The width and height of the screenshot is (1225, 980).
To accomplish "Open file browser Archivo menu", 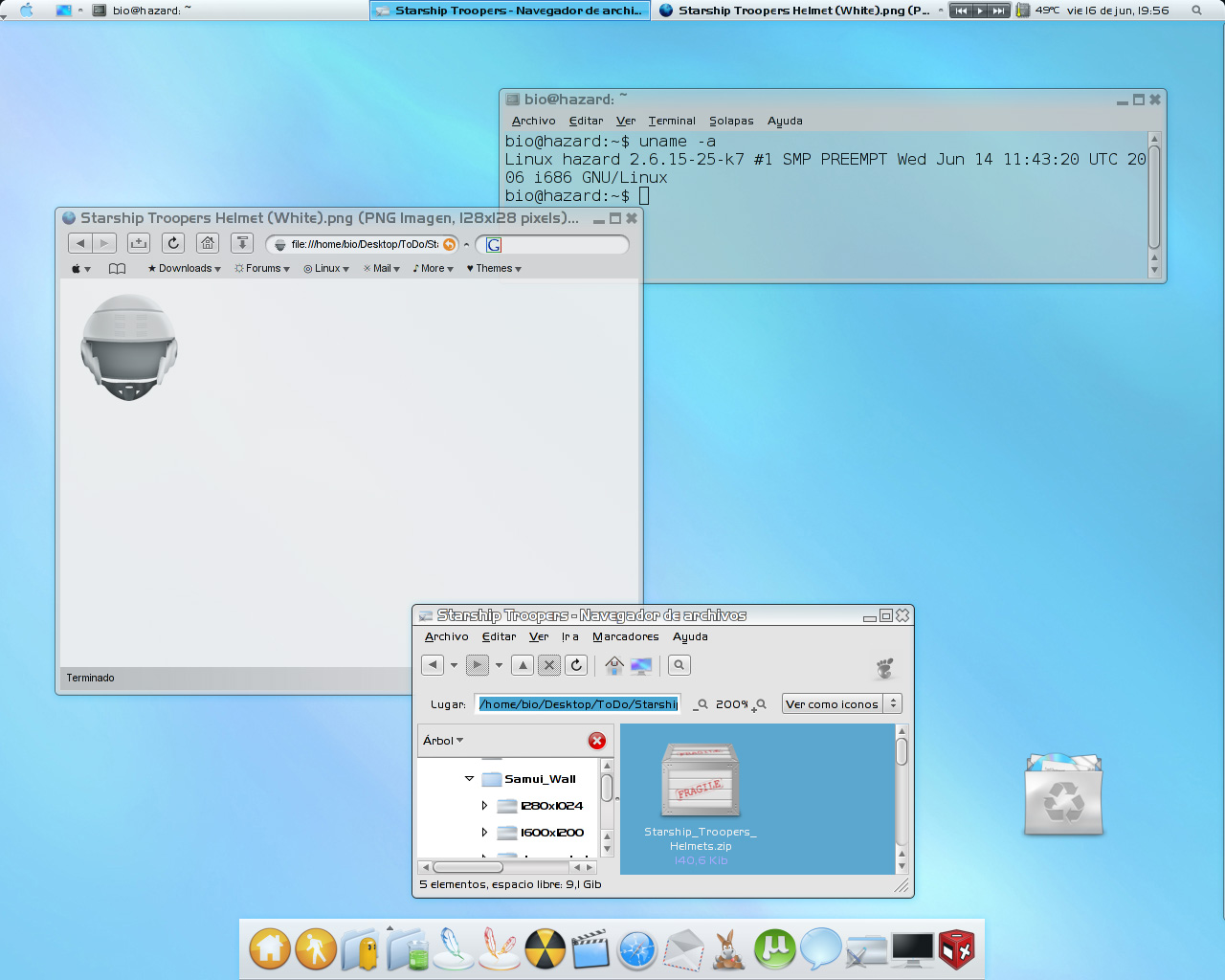I will coord(446,636).
